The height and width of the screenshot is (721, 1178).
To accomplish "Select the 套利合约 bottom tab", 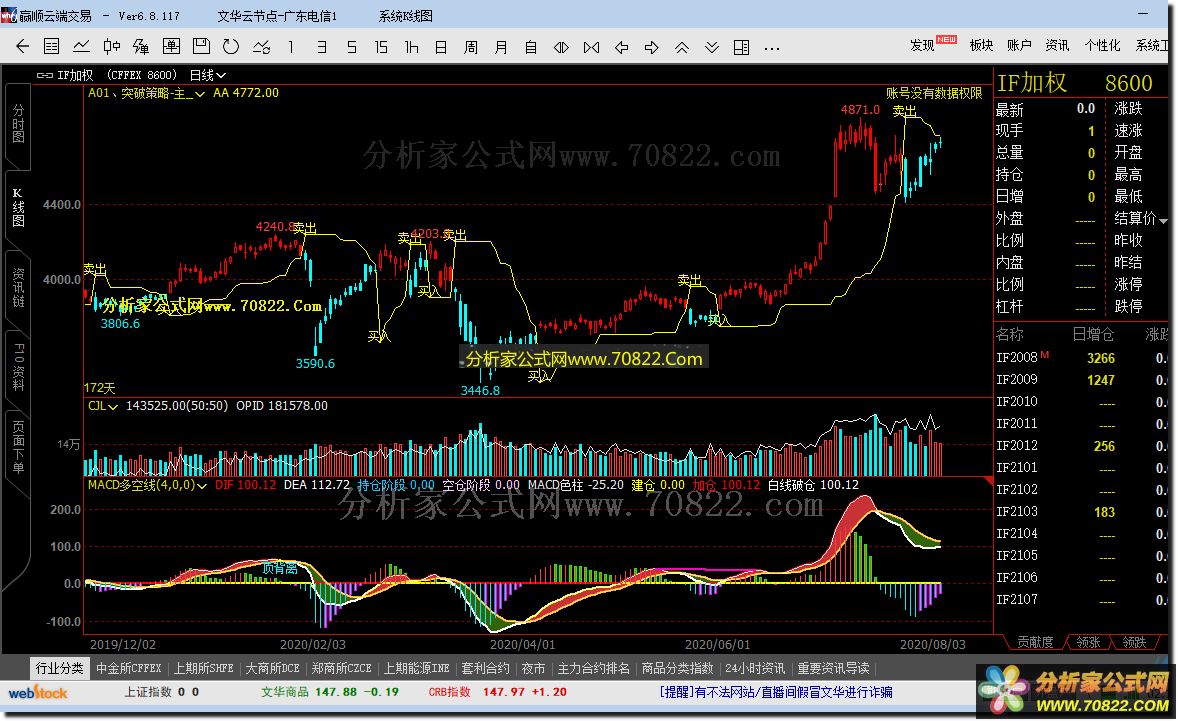I will [485, 668].
